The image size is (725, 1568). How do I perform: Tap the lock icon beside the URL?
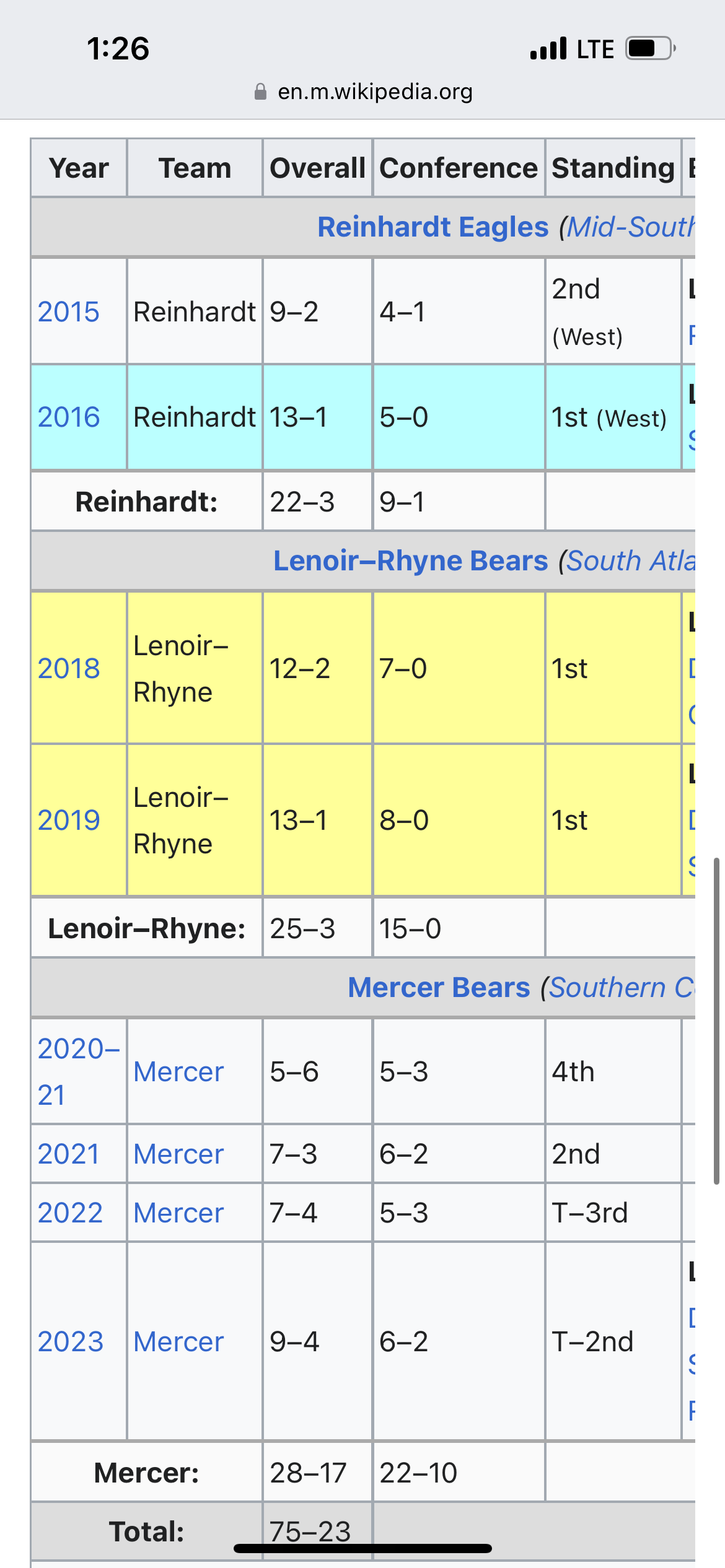click(261, 92)
